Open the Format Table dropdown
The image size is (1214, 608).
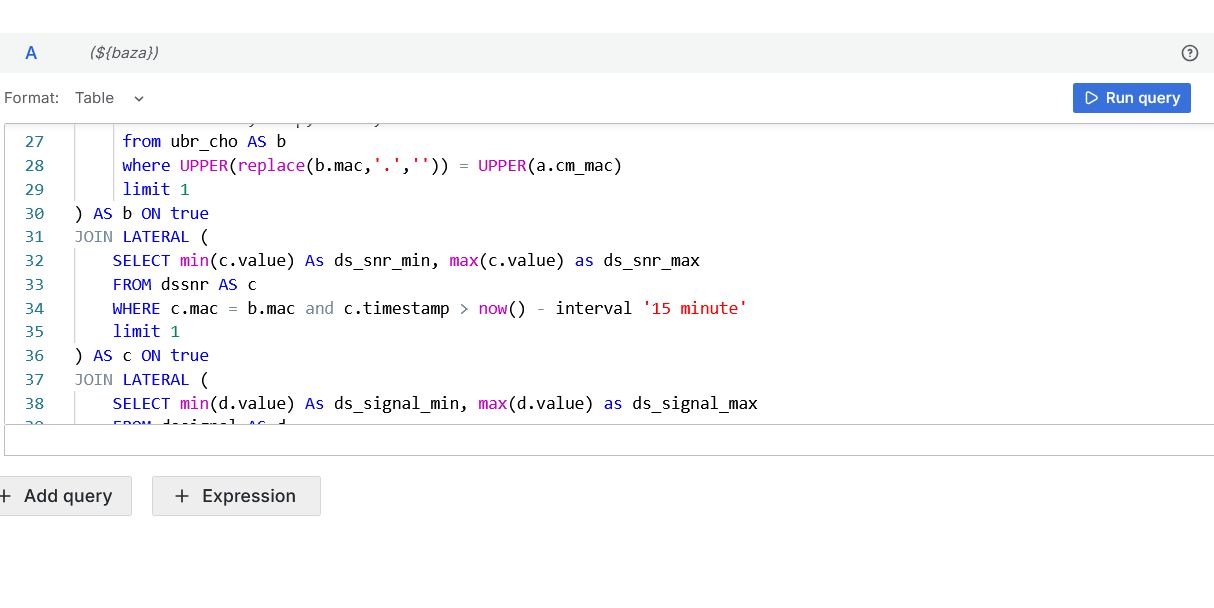[109, 98]
